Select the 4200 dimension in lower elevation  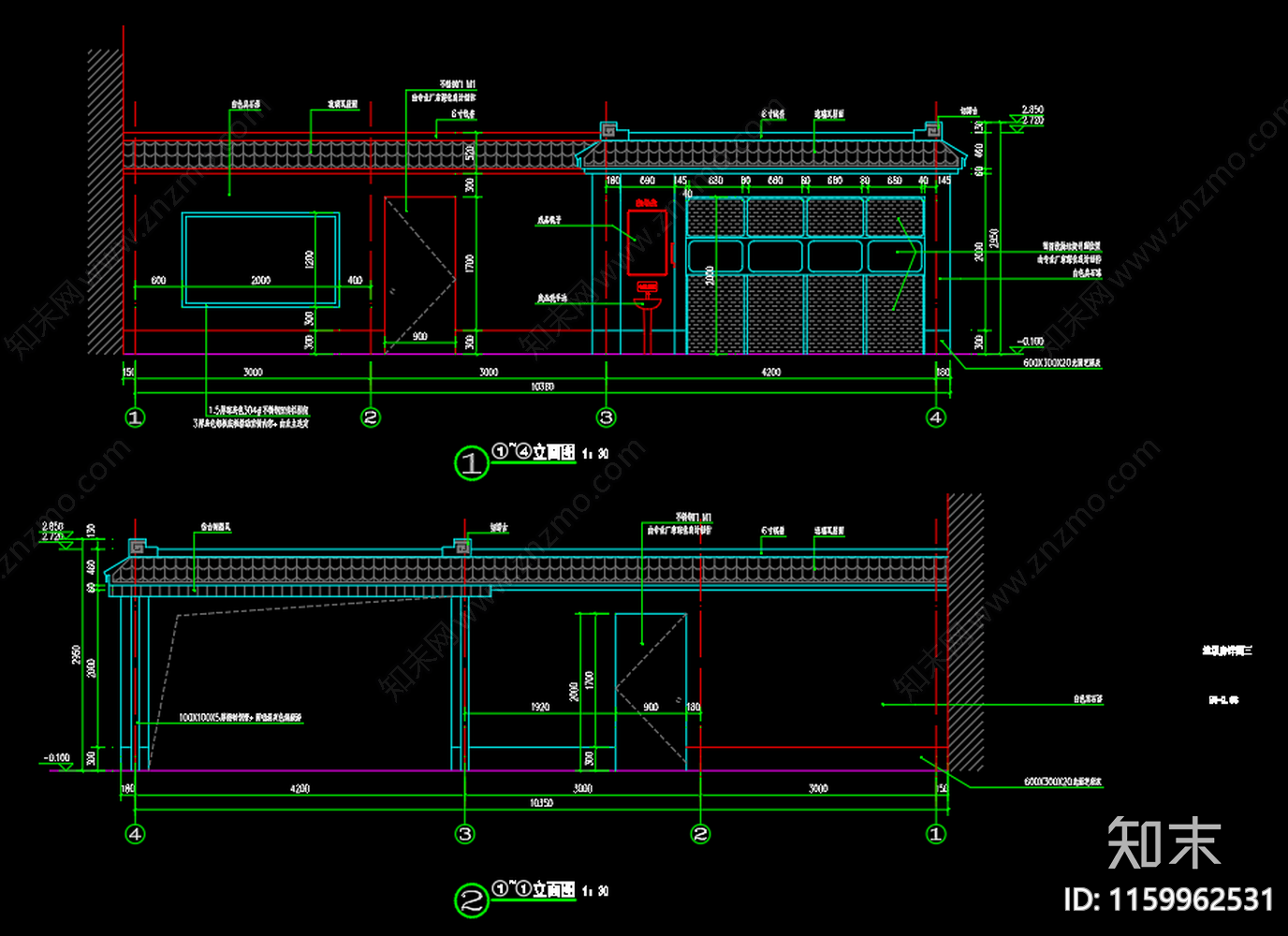pyautogui.click(x=300, y=789)
